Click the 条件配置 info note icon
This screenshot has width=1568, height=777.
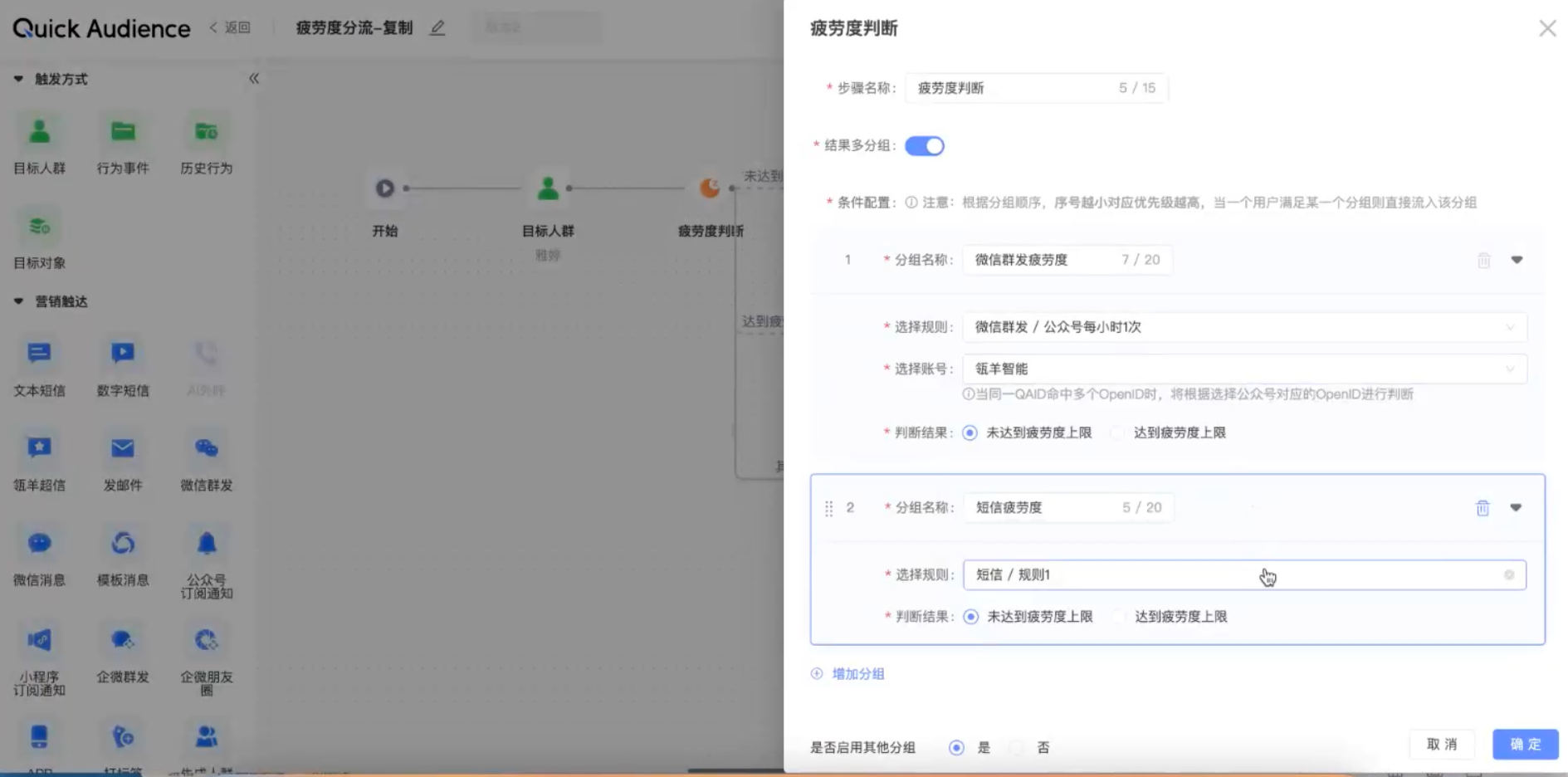[911, 203]
